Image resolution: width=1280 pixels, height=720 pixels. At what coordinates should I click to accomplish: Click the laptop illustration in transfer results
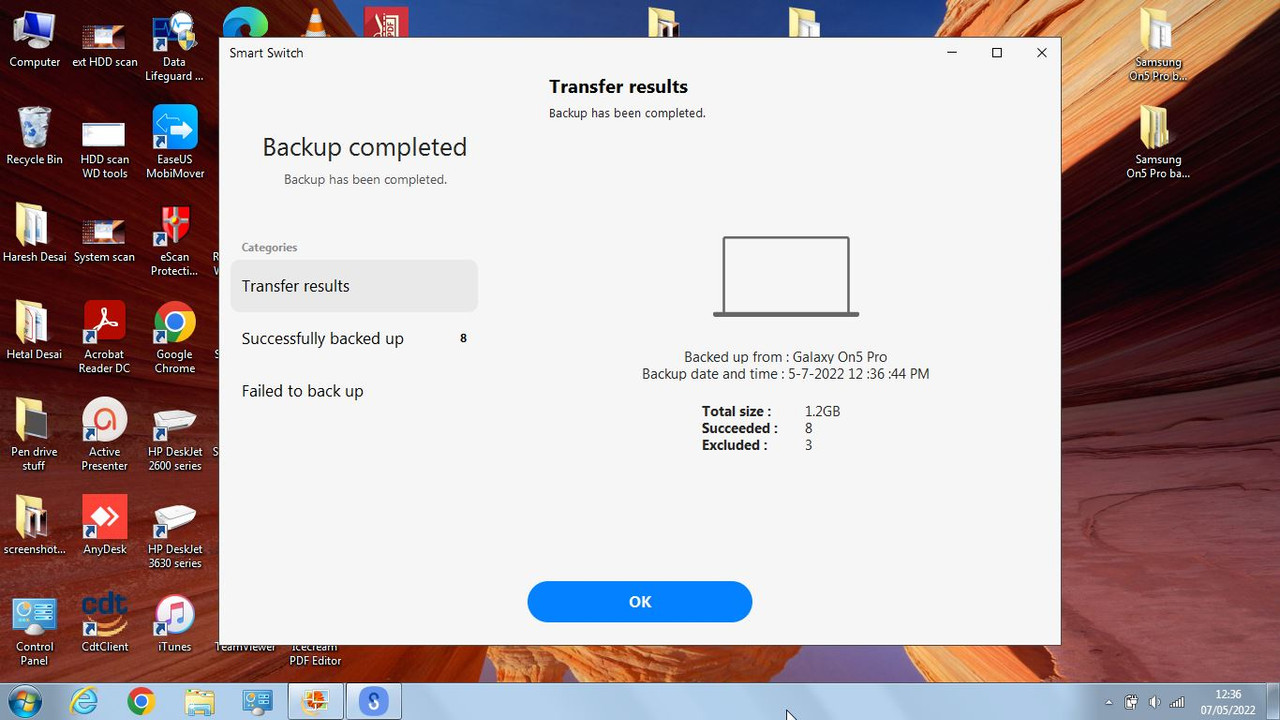click(786, 276)
